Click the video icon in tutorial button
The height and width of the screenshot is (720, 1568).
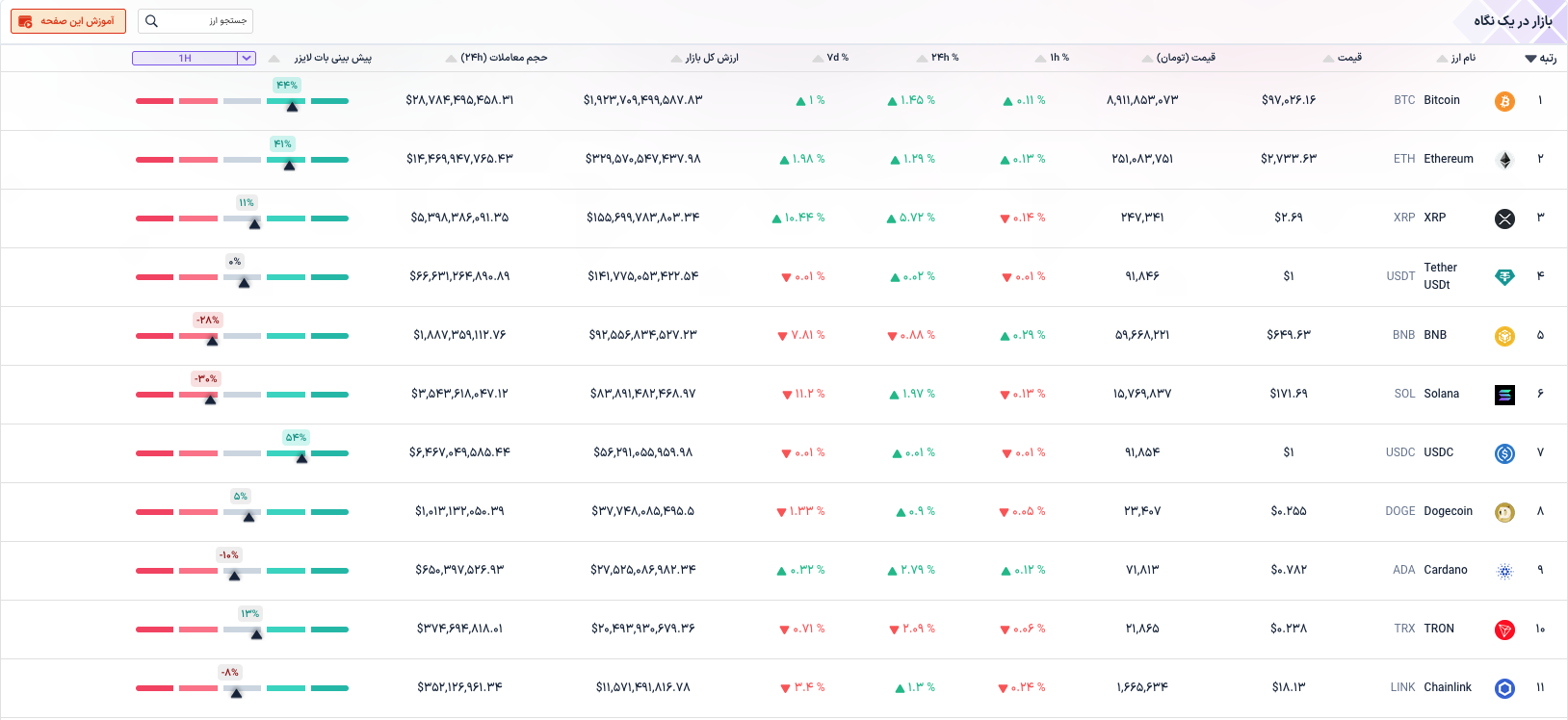point(25,21)
